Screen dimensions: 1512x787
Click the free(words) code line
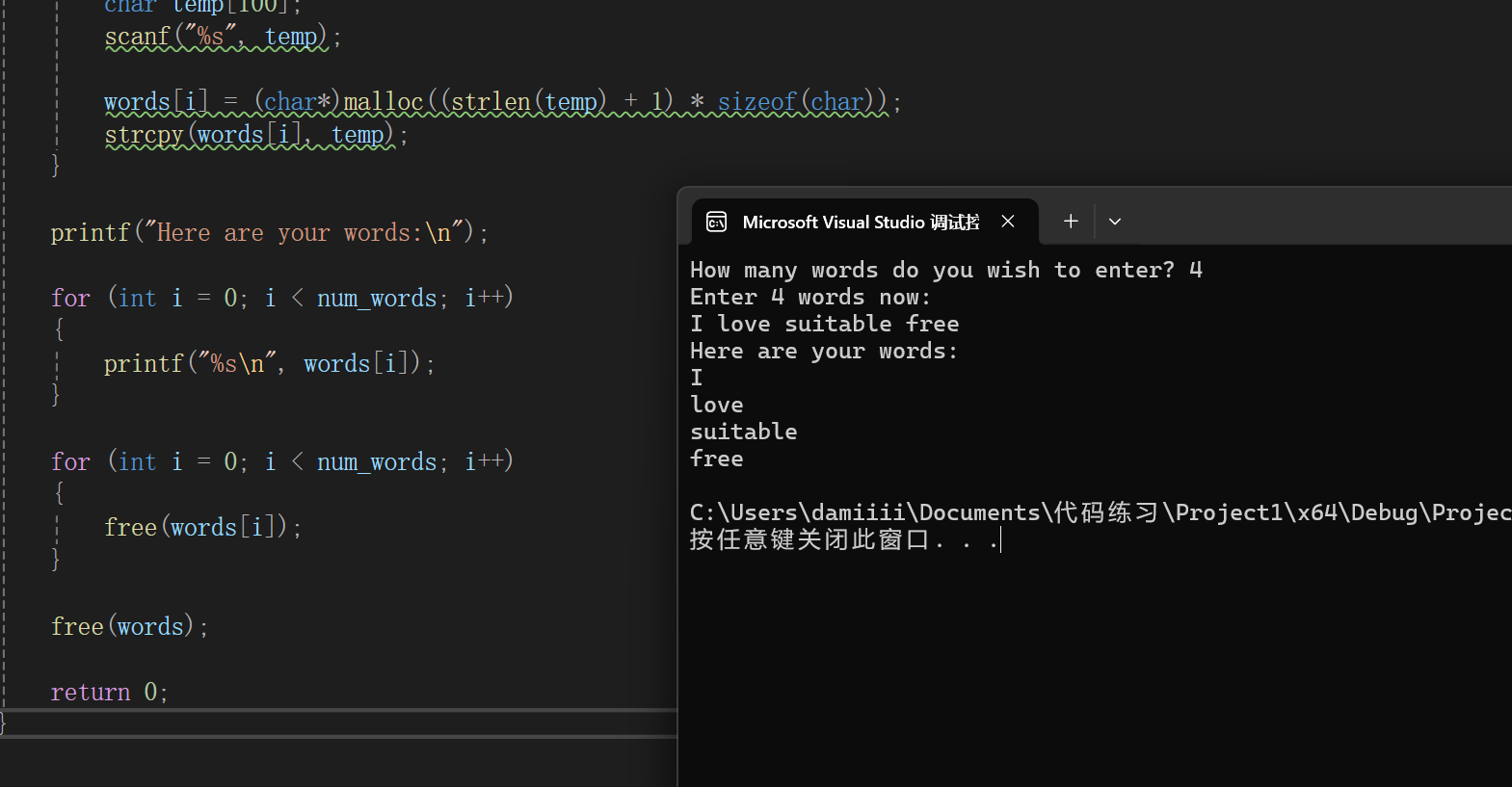pos(130,627)
